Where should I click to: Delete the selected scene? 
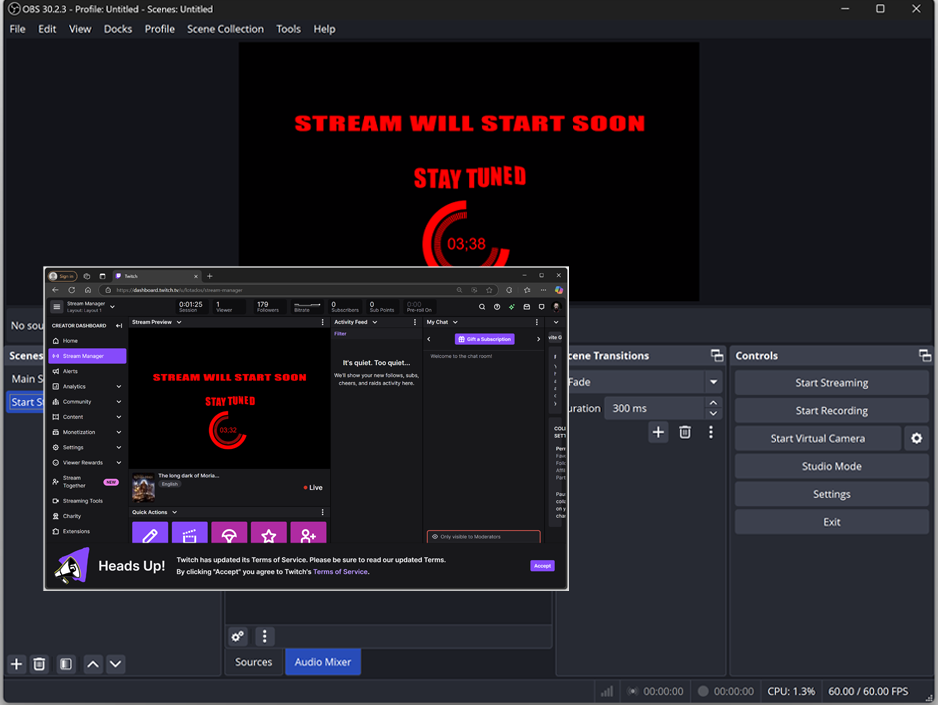(x=39, y=664)
